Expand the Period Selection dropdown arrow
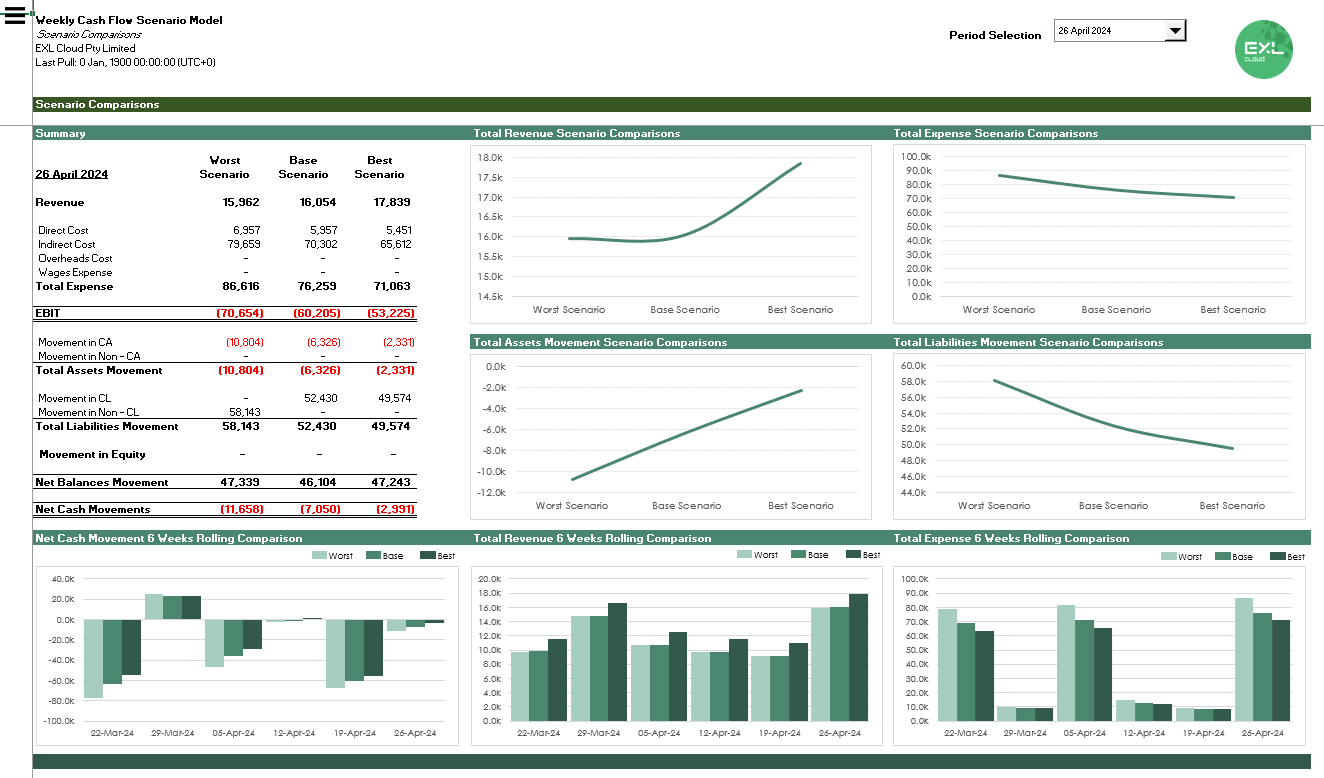This screenshot has width=1324, height=778. click(1175, 31)
